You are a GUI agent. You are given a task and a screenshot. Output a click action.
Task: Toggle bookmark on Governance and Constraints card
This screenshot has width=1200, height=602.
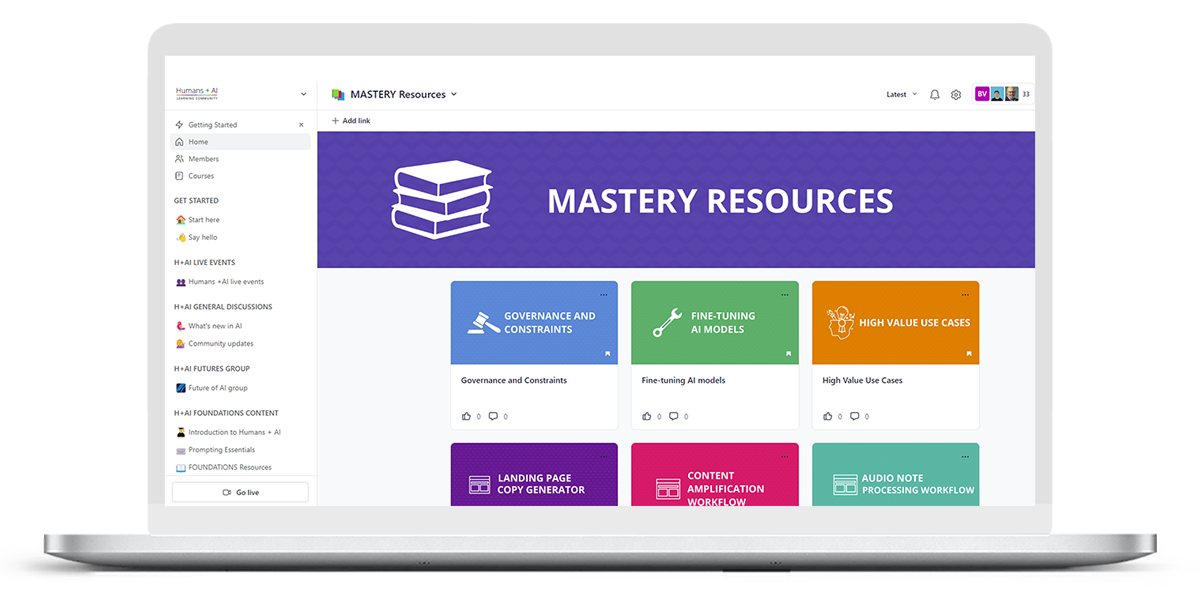[606, 353]
